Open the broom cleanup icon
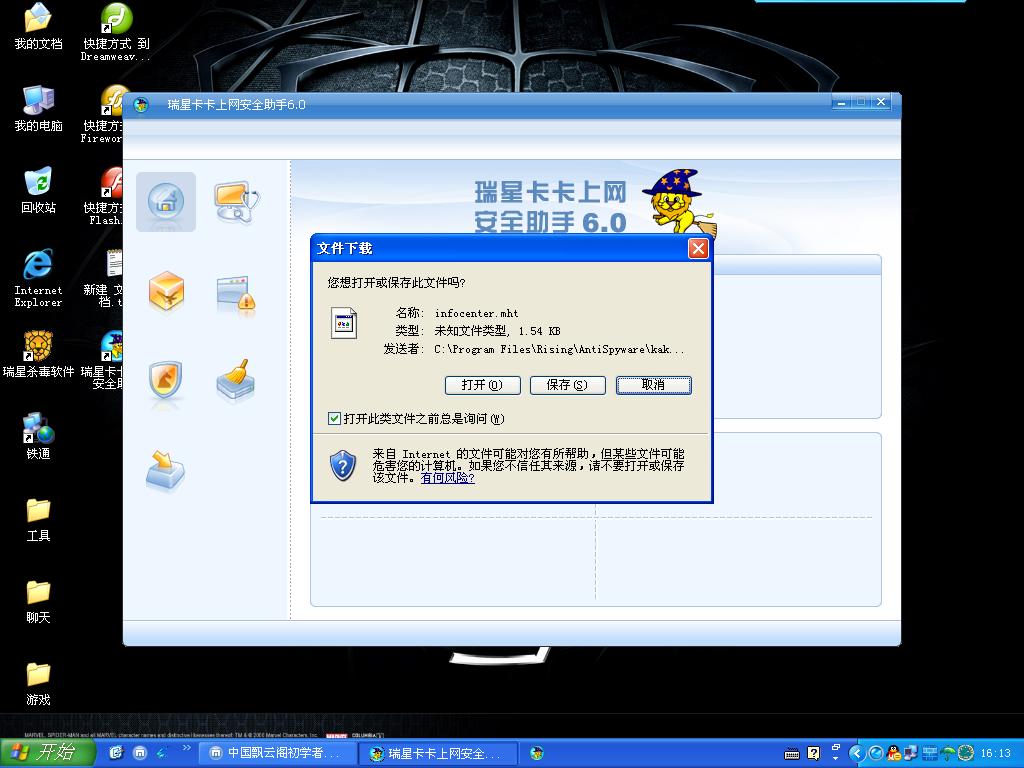 tap(235, 379)
